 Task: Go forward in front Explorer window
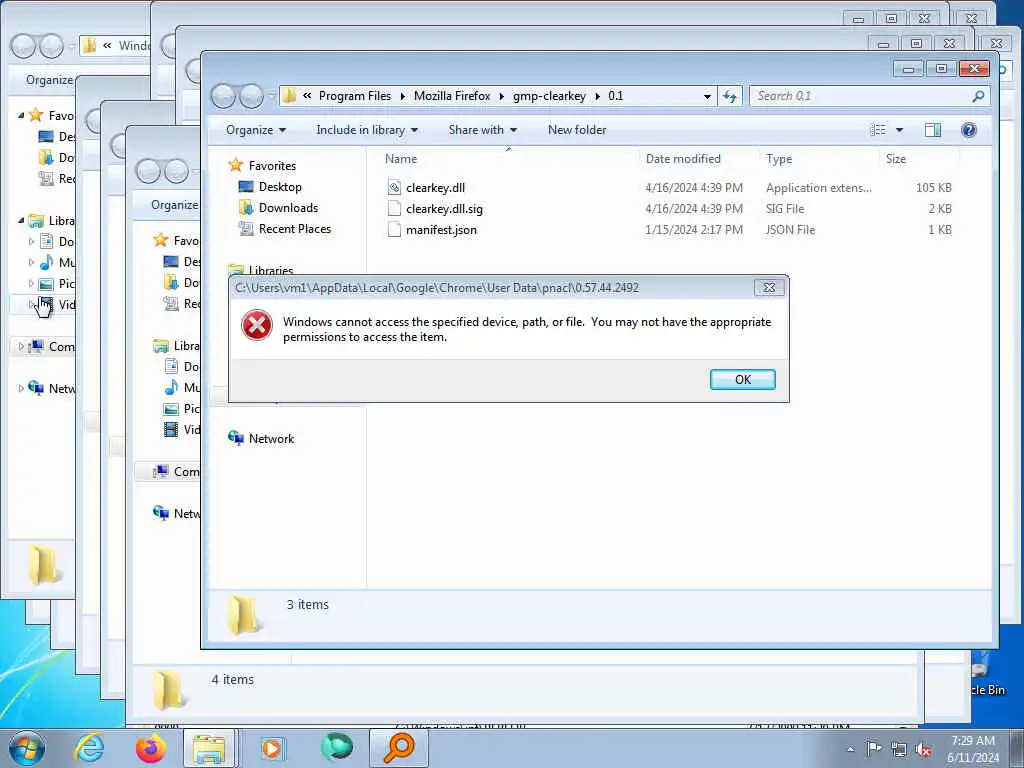click(x=251, y=97)
